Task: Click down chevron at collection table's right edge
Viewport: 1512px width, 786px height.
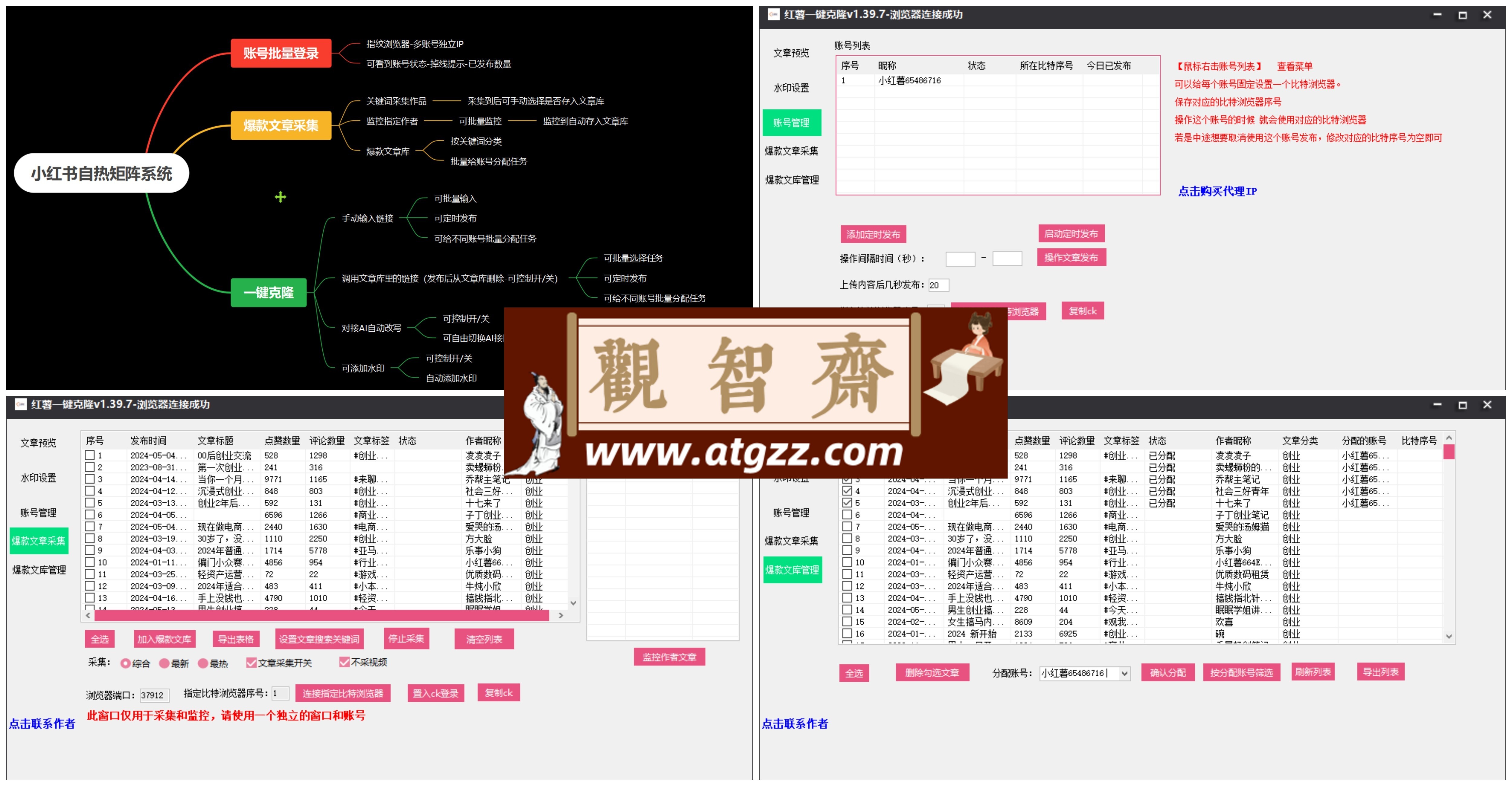Action: [573, 603]
